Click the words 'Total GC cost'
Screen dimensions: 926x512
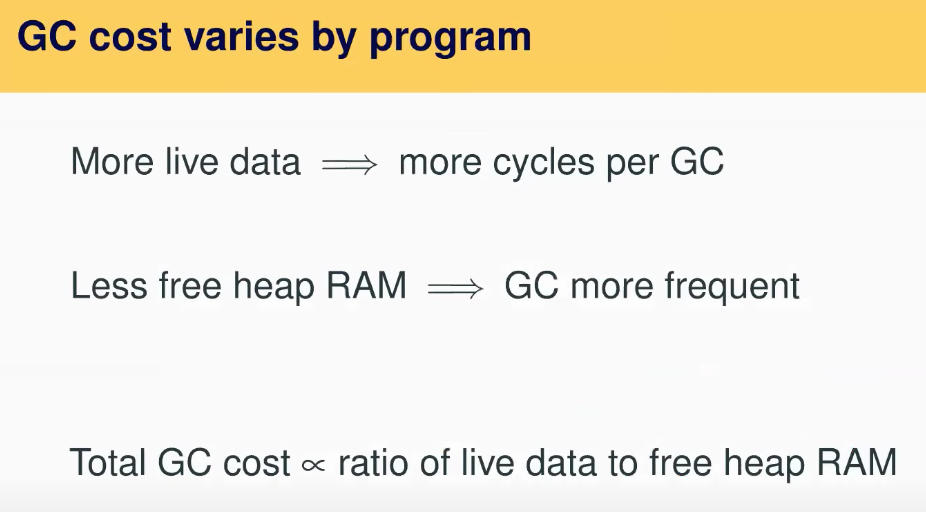pyautogui.click(x=180, y=464)
